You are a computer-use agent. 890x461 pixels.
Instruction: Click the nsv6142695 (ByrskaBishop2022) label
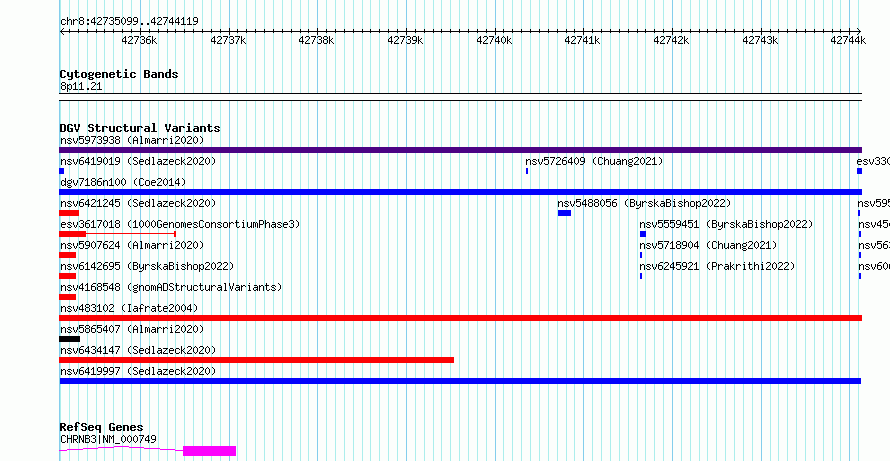(146, 266)
